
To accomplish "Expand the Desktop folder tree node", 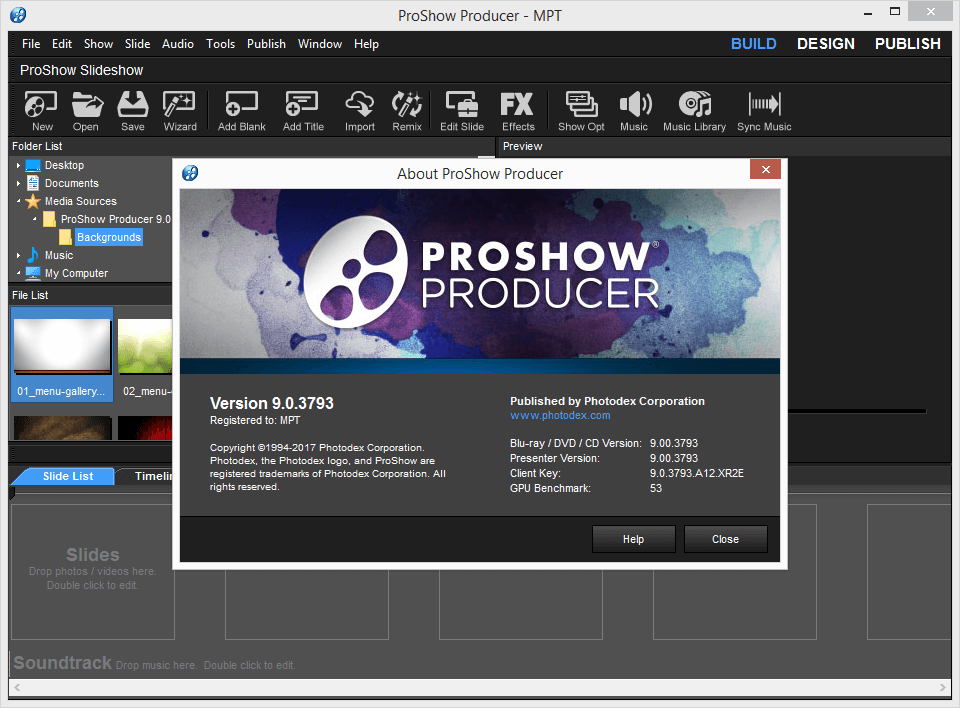I will pyautogui.click(x=18, y=166).
